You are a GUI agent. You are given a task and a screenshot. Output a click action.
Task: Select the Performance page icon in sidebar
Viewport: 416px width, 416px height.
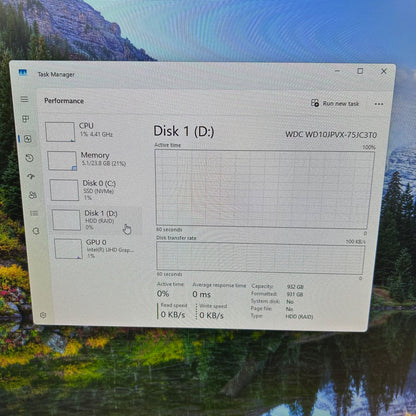28,139
